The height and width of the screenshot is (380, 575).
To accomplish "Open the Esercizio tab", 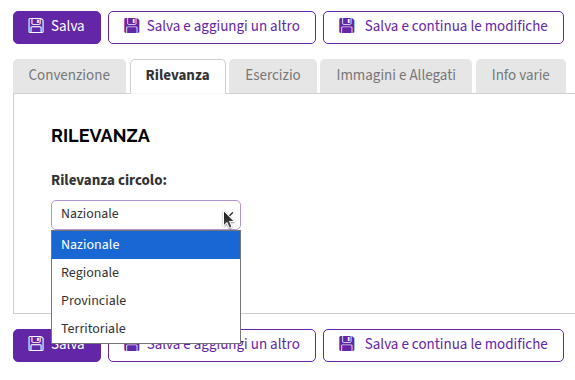I will (x=273, y=76).
